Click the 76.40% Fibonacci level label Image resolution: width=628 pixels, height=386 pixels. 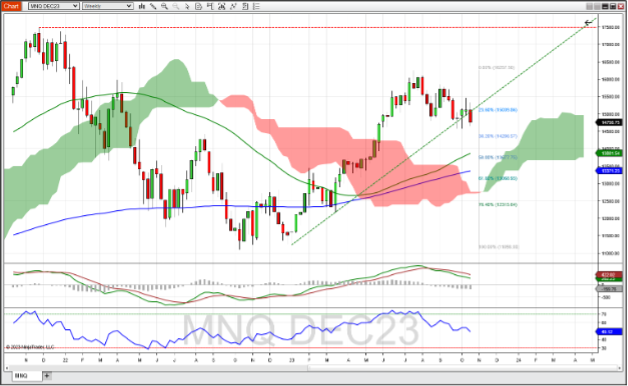pyautogui.click(x=498, y=205)
